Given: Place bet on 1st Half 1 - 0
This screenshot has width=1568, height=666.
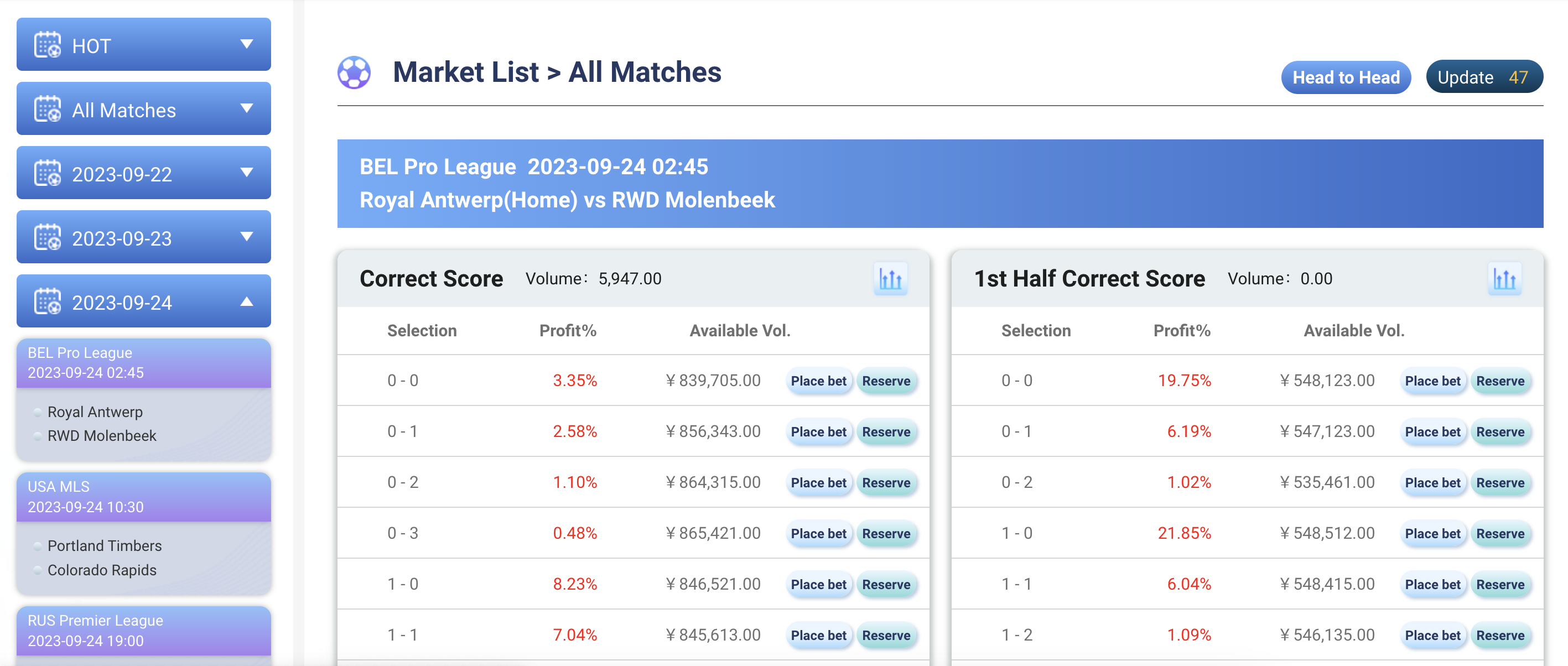Looking at the screenshot, I should (1433, 534).
